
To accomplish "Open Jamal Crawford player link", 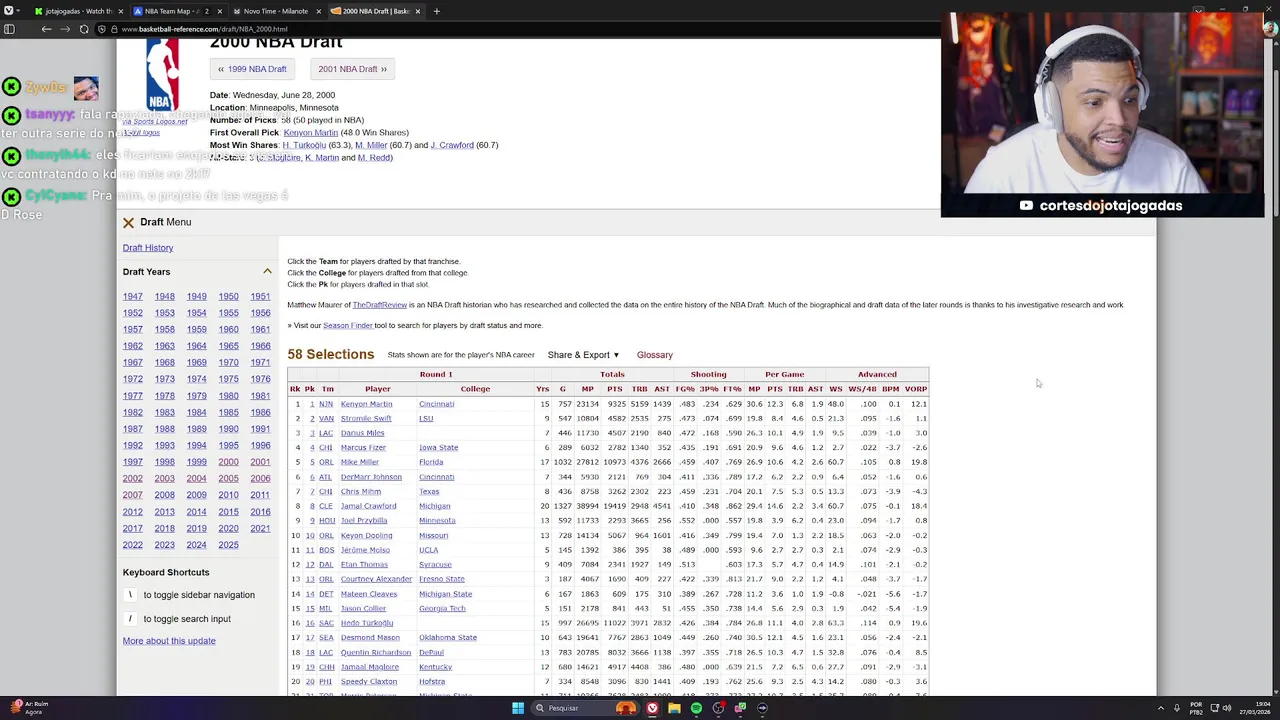I will point(369,506).
